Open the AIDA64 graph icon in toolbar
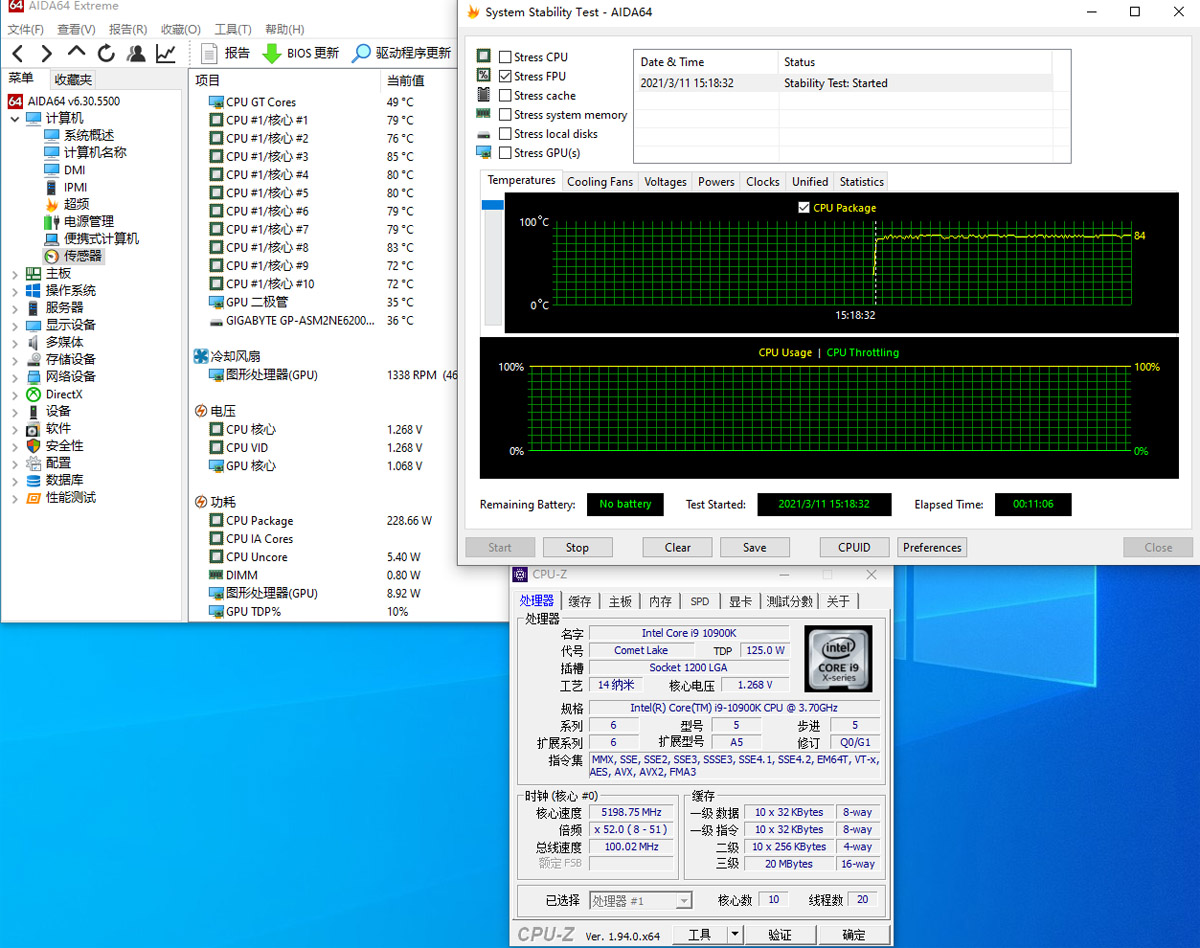The width and height of the screenshot is (1200, 948). click(166, 53)
